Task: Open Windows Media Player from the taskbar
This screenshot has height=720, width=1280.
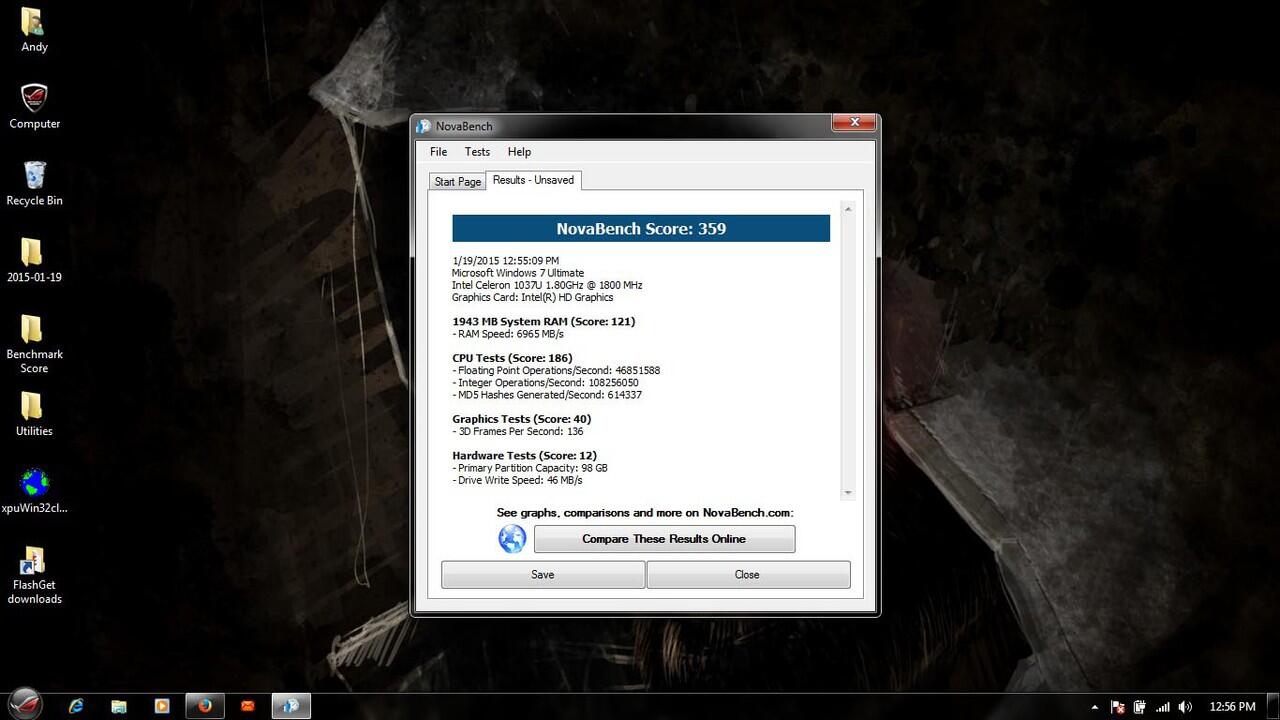Action: (162, 706)
